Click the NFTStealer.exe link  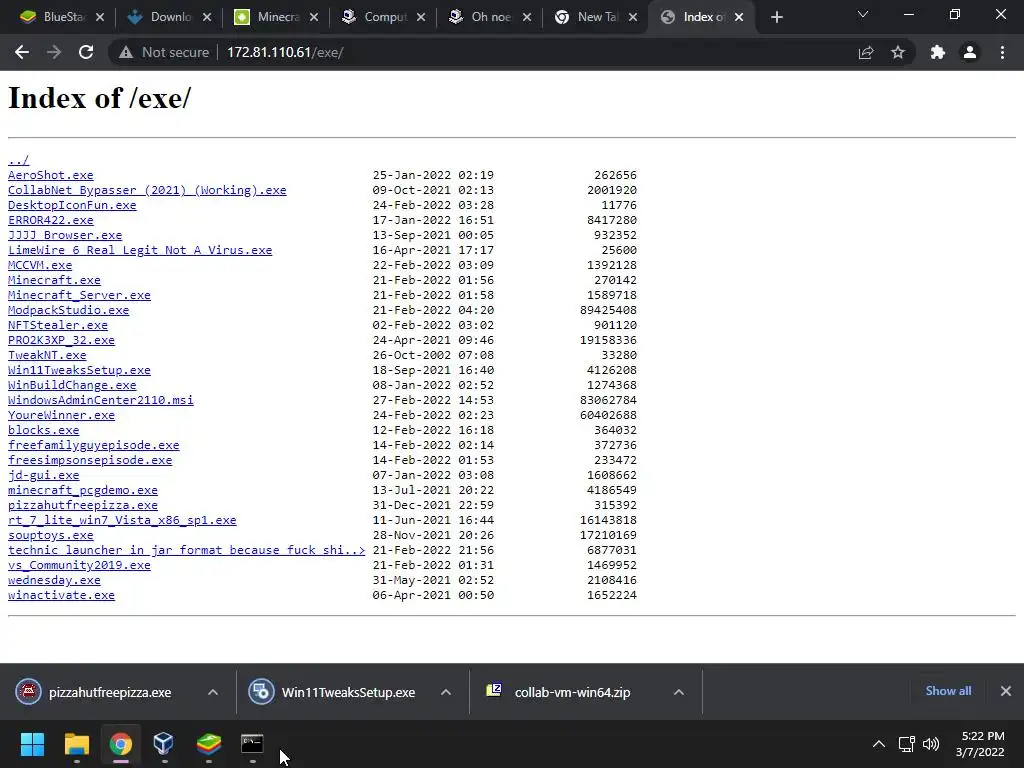[57, 325]
